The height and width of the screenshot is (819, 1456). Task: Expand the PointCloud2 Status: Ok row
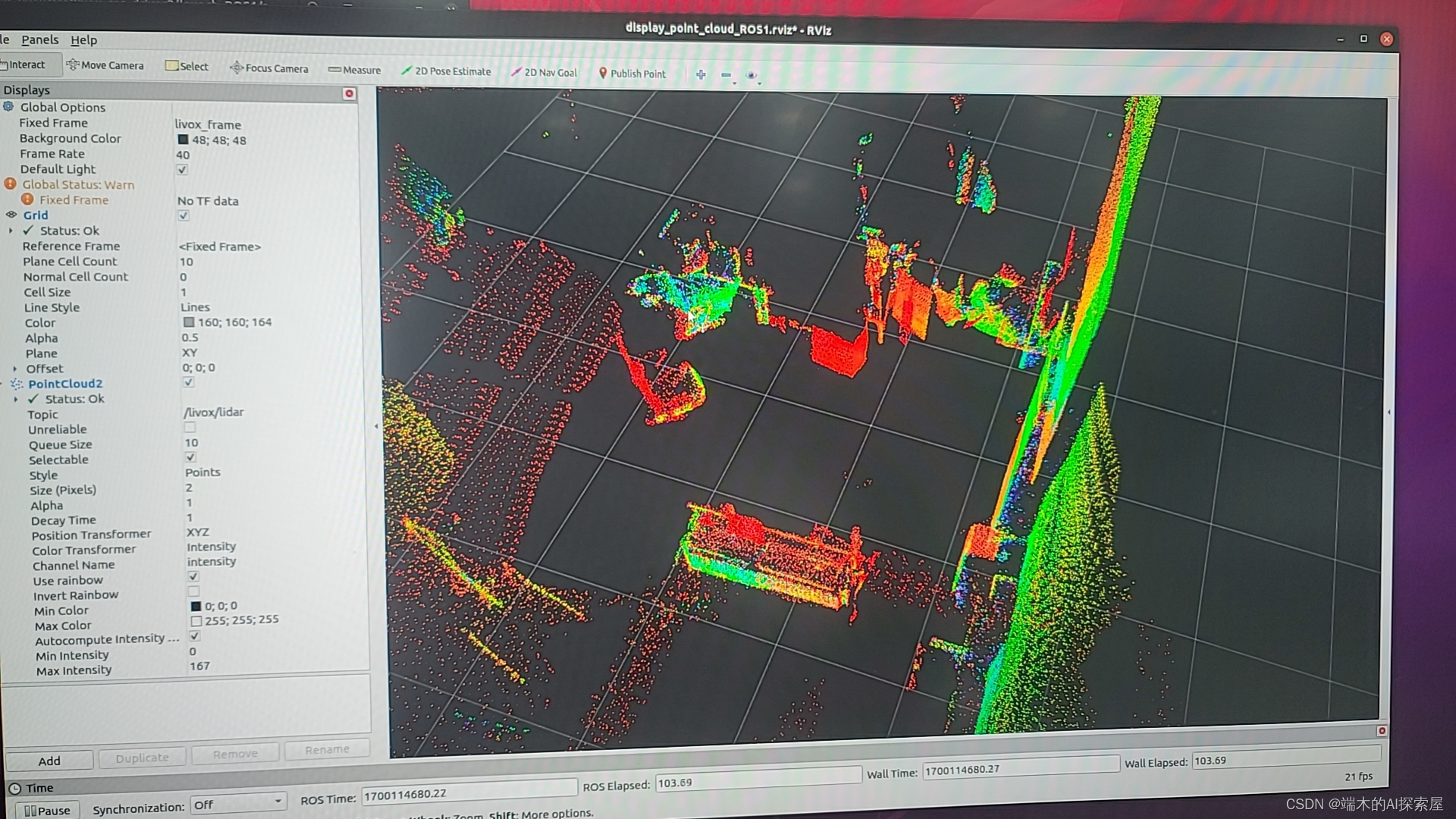coord(15,399)
